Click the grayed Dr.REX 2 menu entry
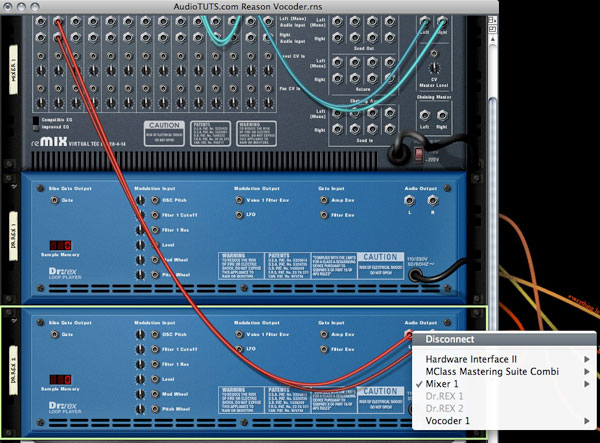Image resolution: width=600 pixels, height=443 pixels. tap(504, 409)
